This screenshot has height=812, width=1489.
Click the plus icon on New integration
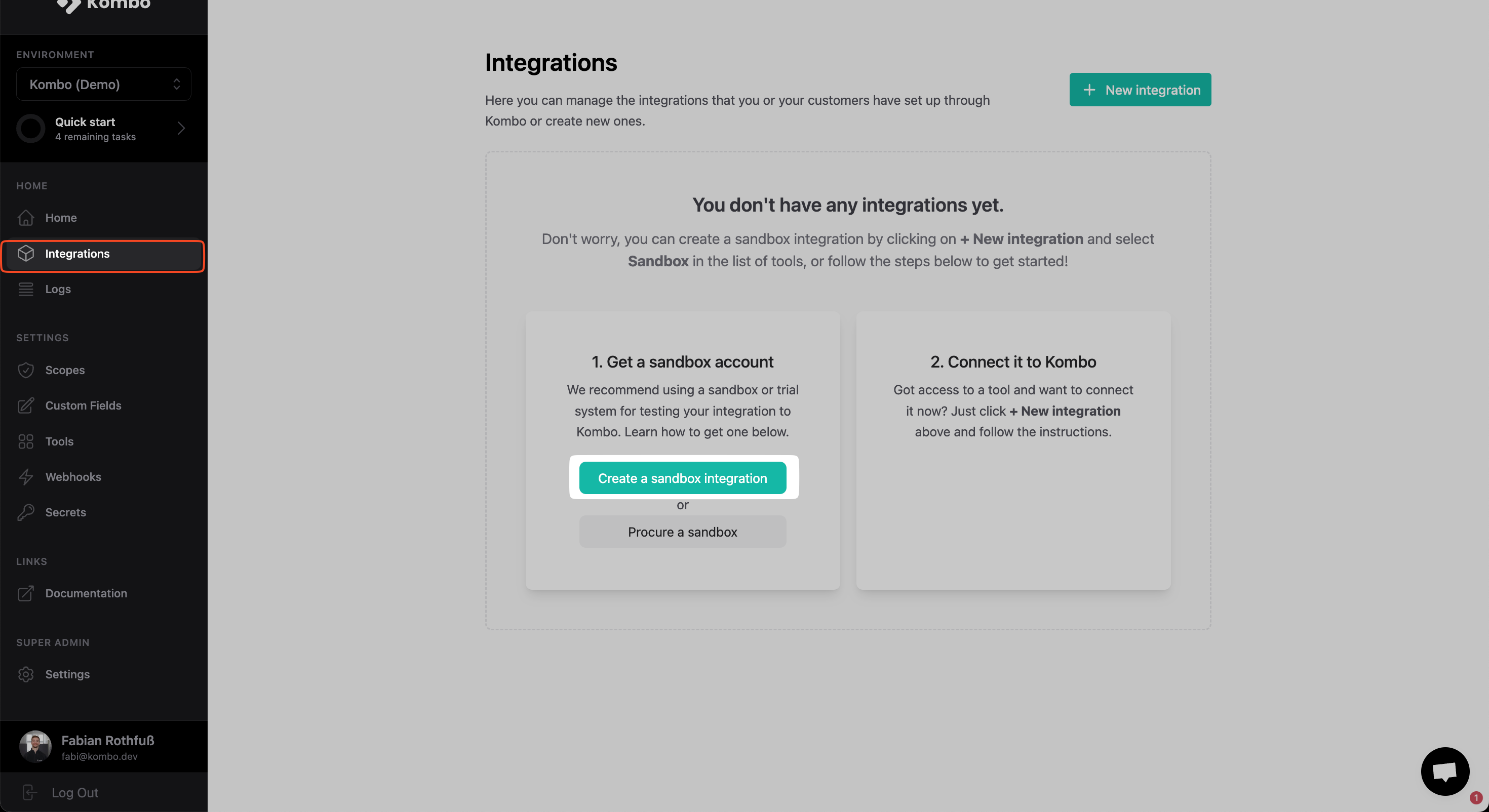(x=1089, y=90)
